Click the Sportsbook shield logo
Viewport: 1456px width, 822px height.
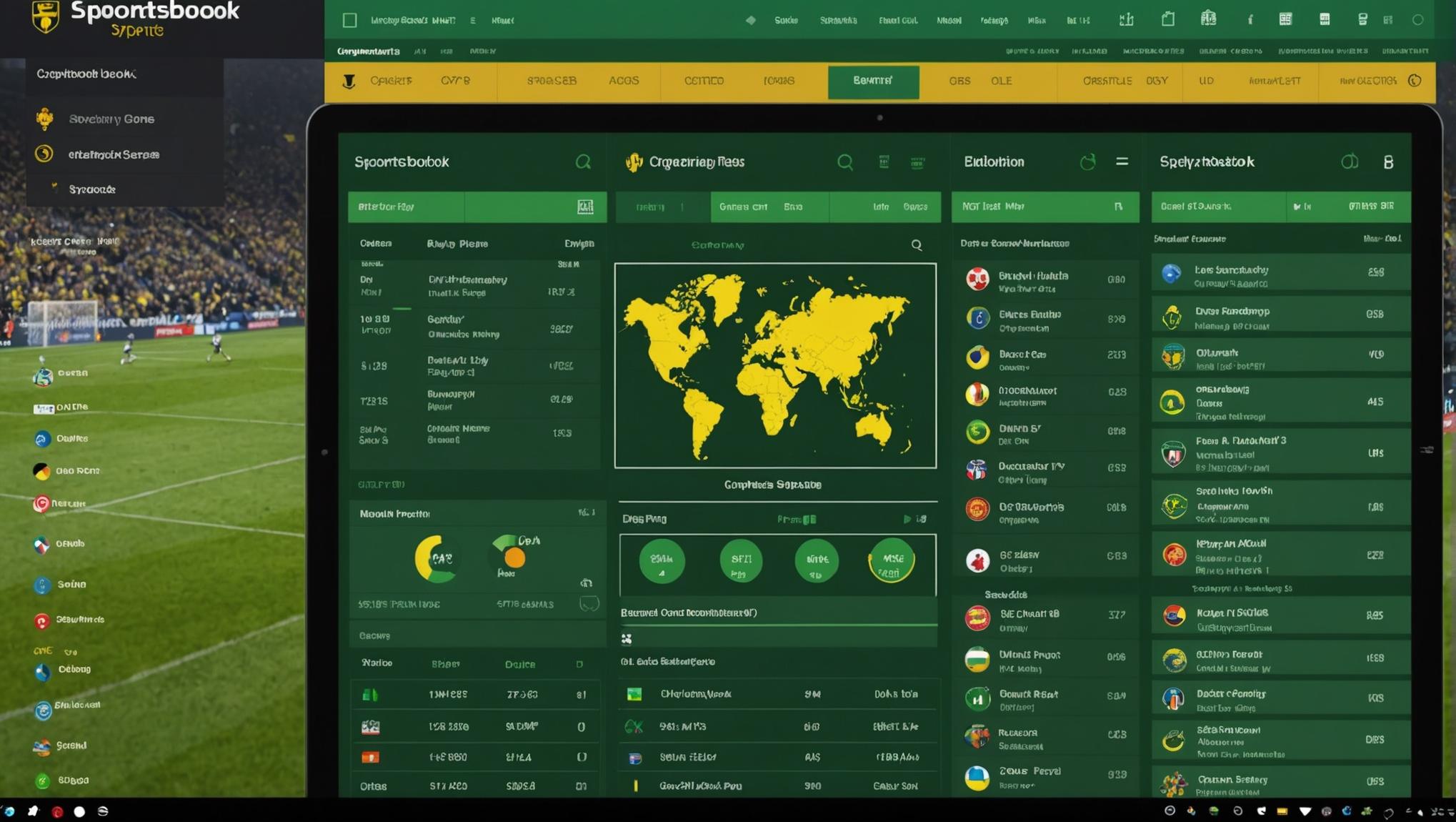click(x=45, y=16)
